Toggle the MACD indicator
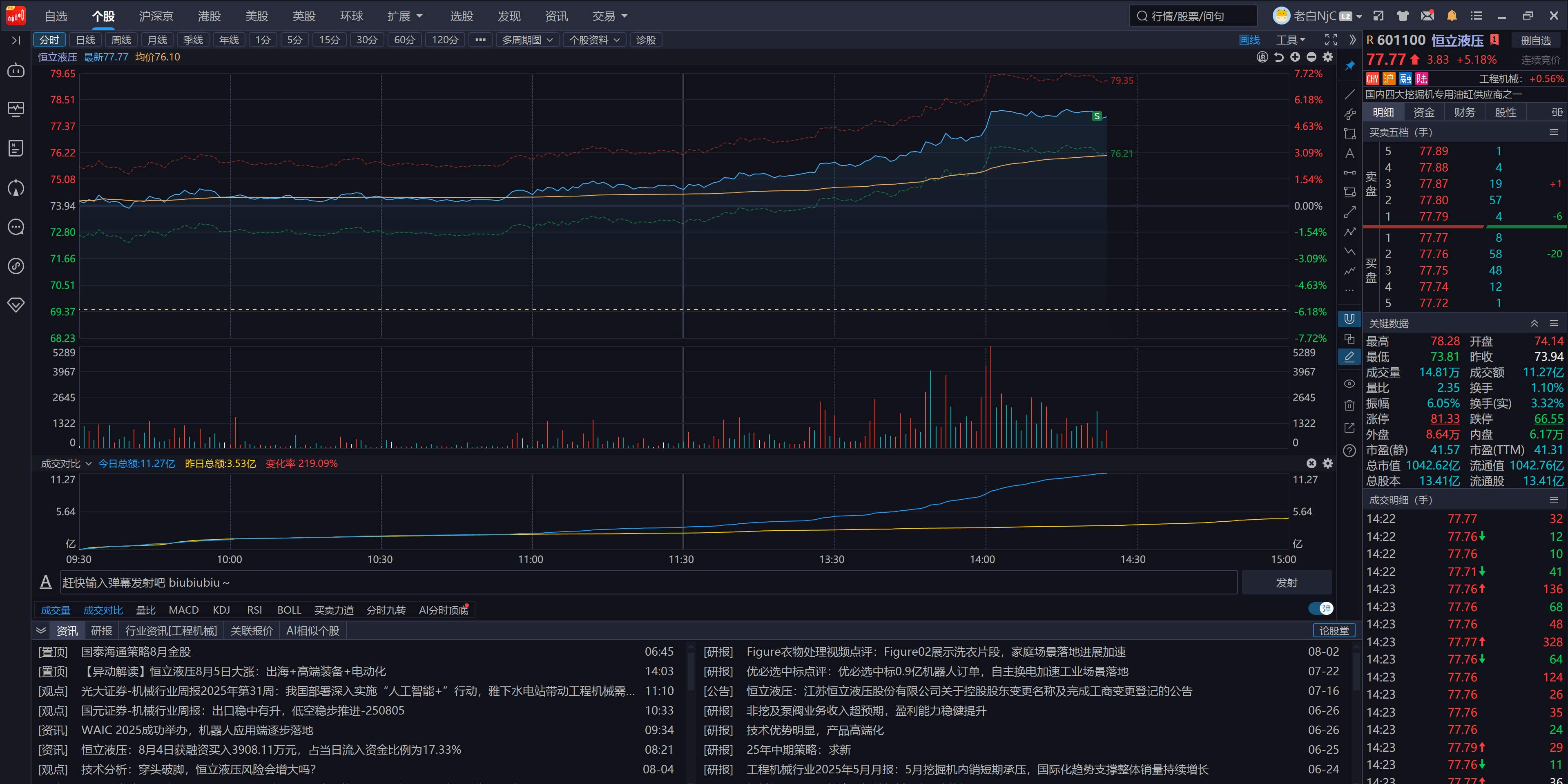1568x784 pixels. point(184,610)
